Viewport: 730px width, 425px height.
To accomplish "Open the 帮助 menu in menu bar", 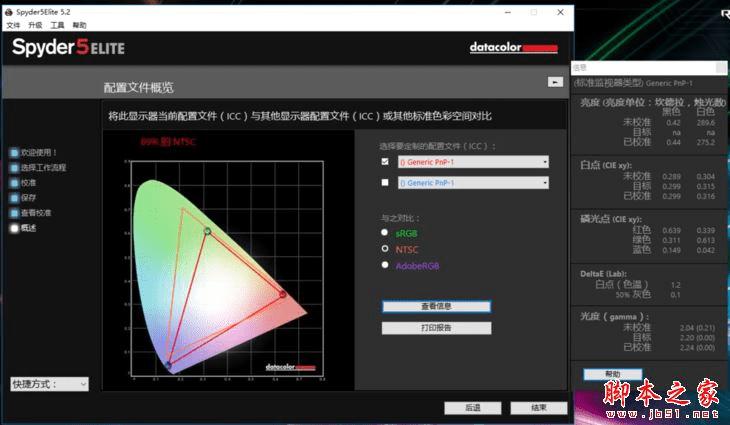I will pos(79,25).
